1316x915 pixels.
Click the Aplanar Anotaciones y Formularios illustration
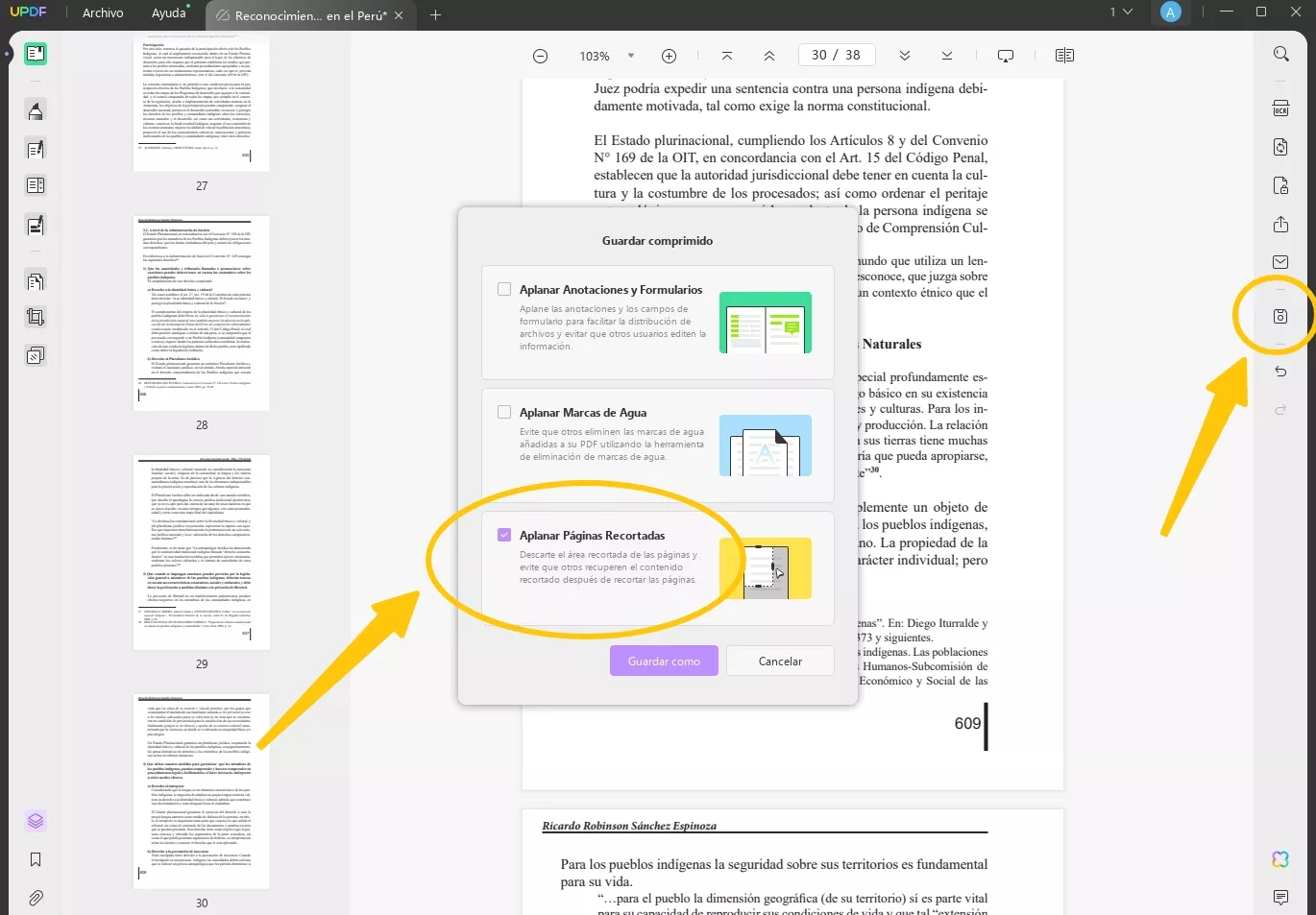click(x=766, y=323)
